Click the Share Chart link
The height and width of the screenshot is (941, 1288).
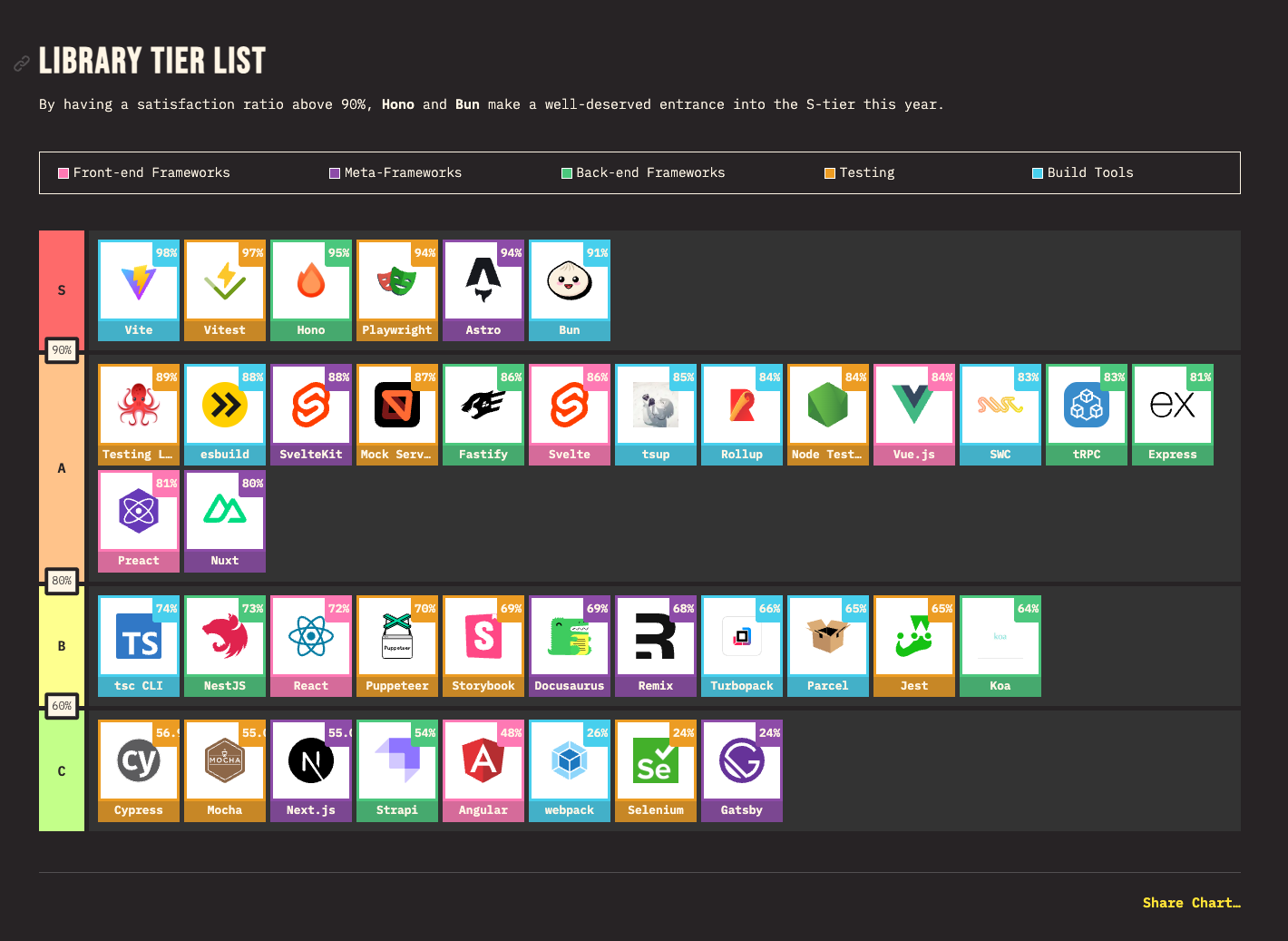coord(1191,903)
